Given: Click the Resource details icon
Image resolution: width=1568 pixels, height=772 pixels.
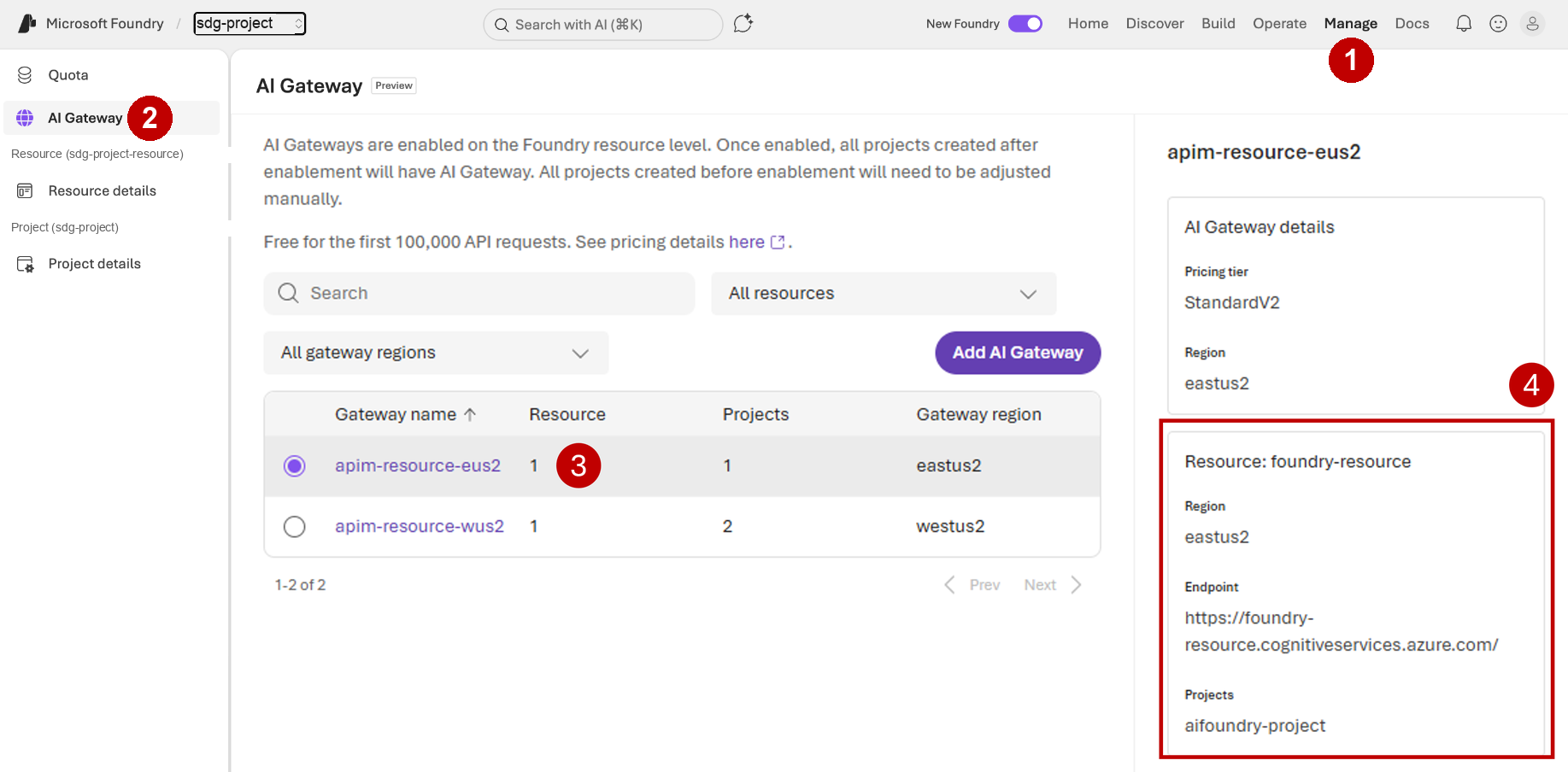Looking at the screenshot, I should [x=25, y=191].
